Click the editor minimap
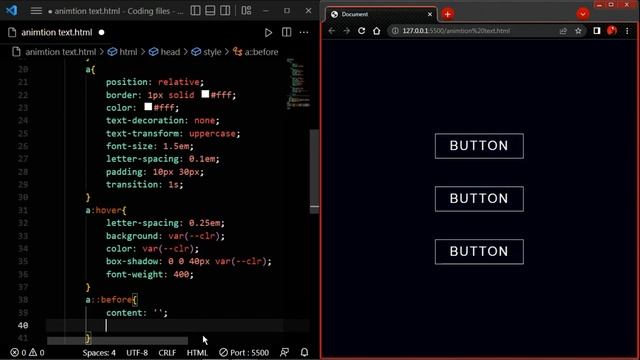Viewport: 640px width, 360px height. [x=298, y=84]
